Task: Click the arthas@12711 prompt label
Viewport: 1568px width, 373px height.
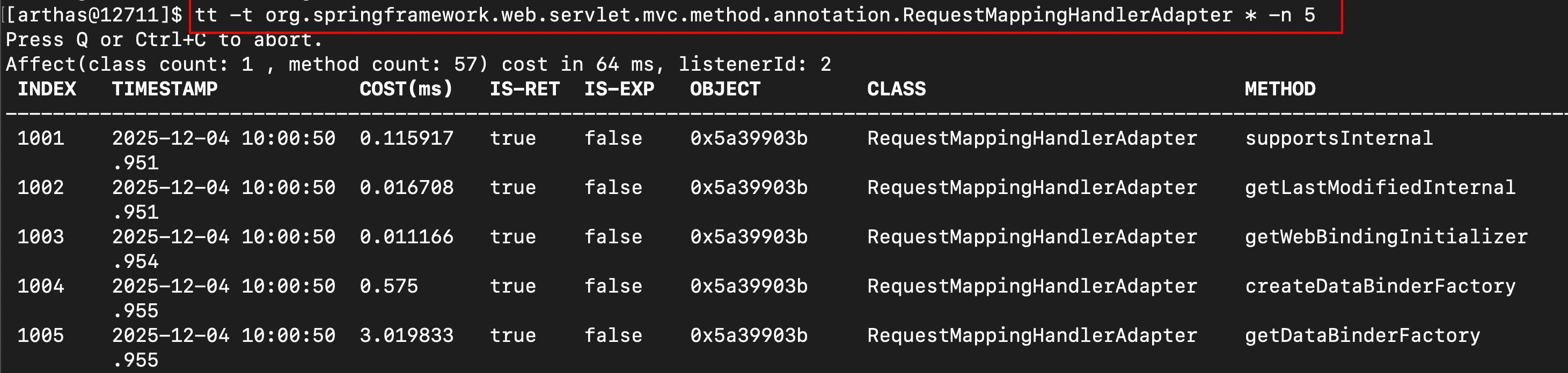Action: point(94,15)
